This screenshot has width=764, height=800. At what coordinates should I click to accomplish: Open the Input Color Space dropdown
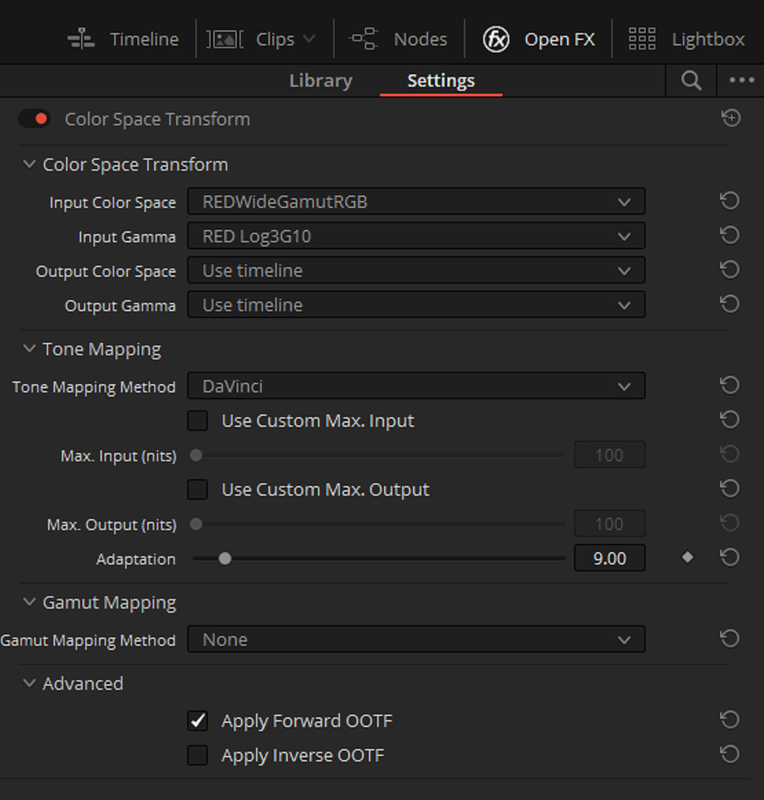tap(416, 202)
